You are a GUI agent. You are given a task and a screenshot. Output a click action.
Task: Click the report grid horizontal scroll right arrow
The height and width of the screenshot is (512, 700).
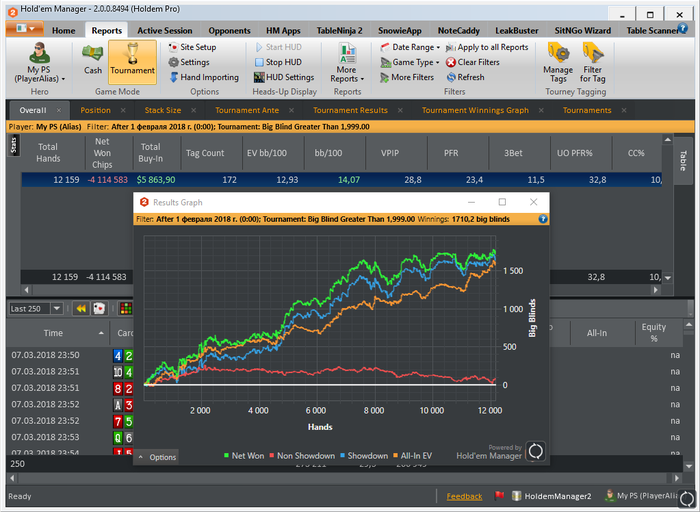656,290
